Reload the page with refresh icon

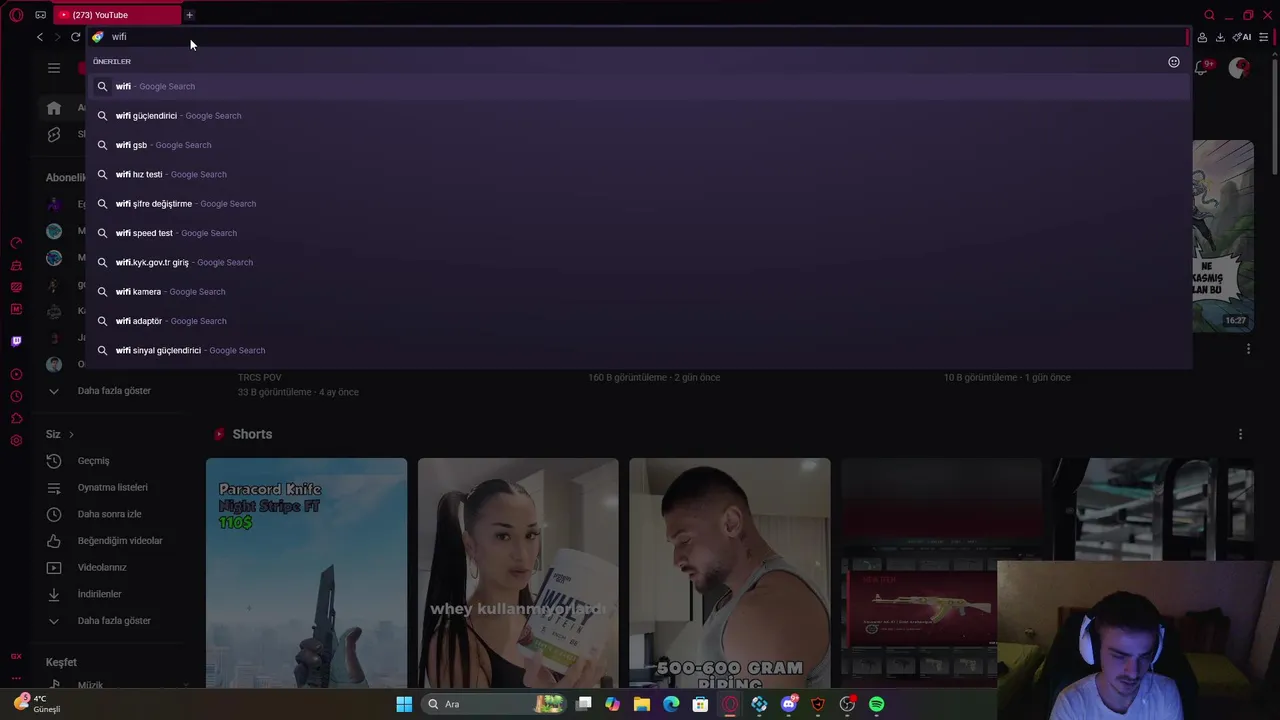point(75,37)
